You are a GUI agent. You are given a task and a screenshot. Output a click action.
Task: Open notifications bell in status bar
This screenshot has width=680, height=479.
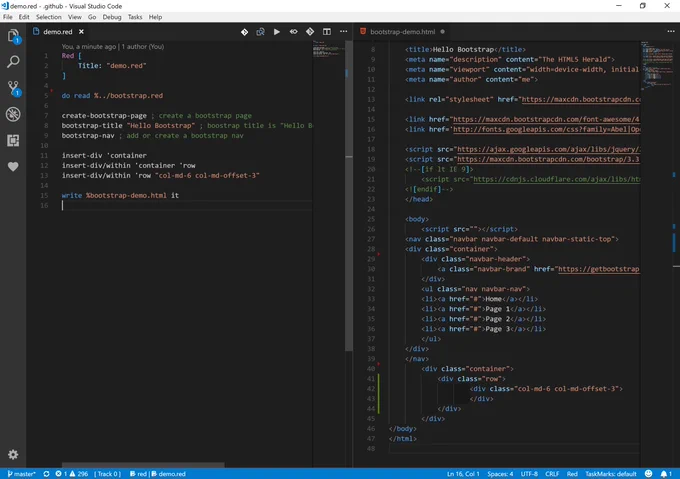(666, 474)
